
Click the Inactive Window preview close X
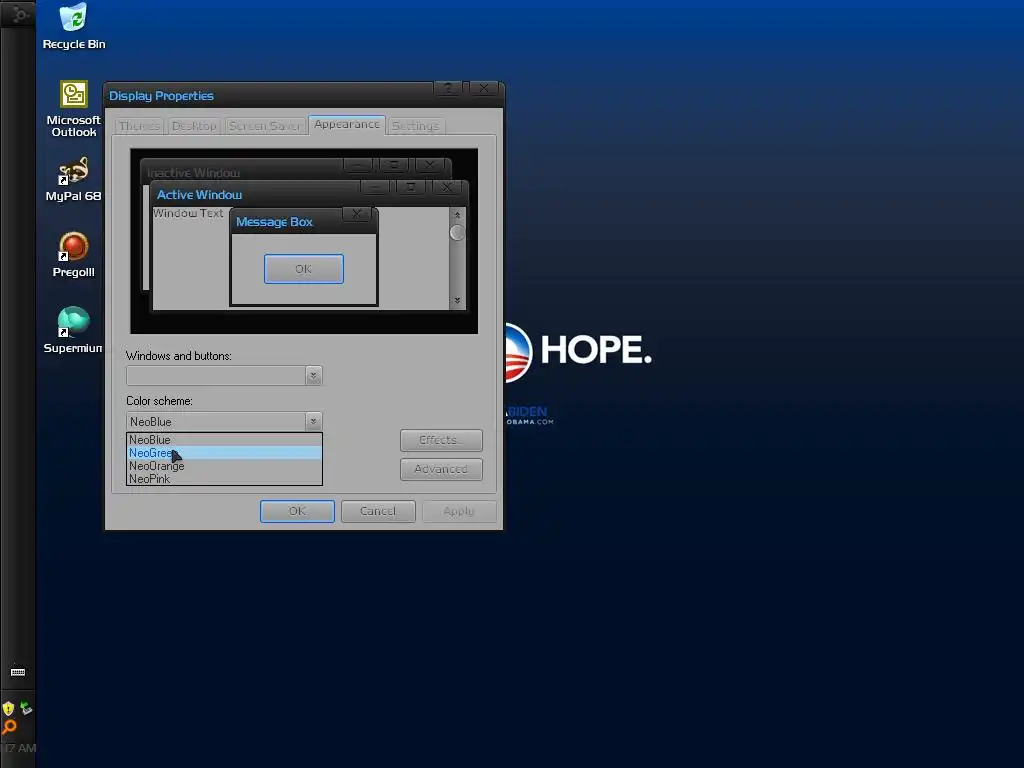[429, 165]
